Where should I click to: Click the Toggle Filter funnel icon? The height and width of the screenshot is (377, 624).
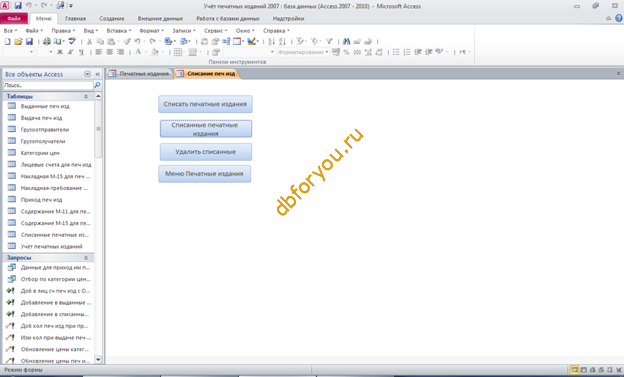click(329, 41)
